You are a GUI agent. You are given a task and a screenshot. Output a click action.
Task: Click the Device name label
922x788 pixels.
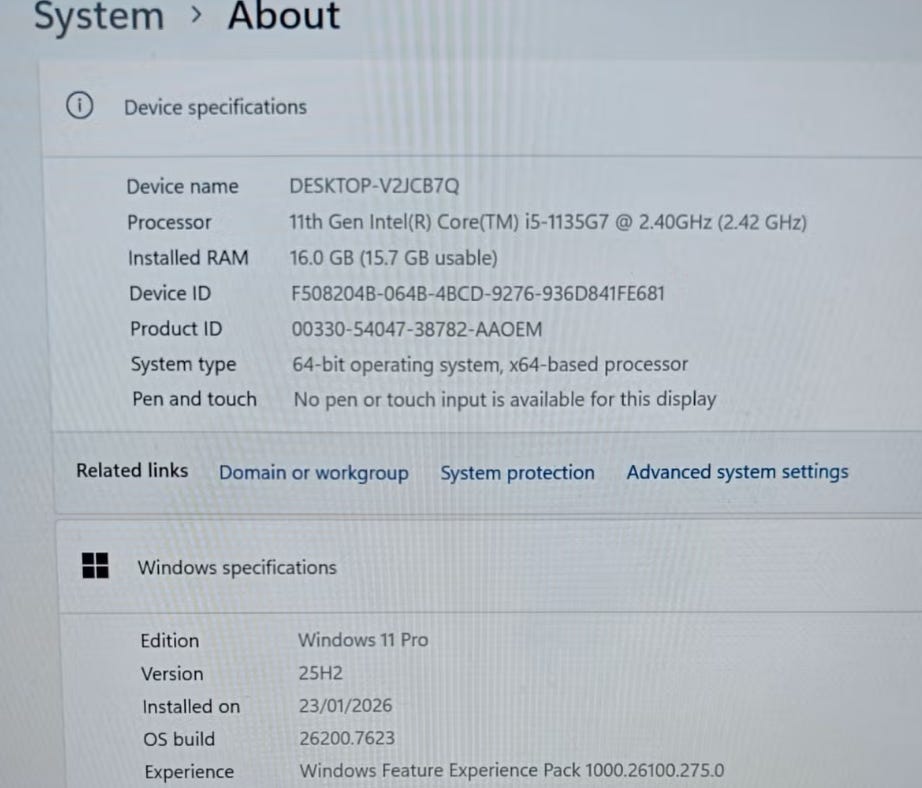tap(182, 186)
